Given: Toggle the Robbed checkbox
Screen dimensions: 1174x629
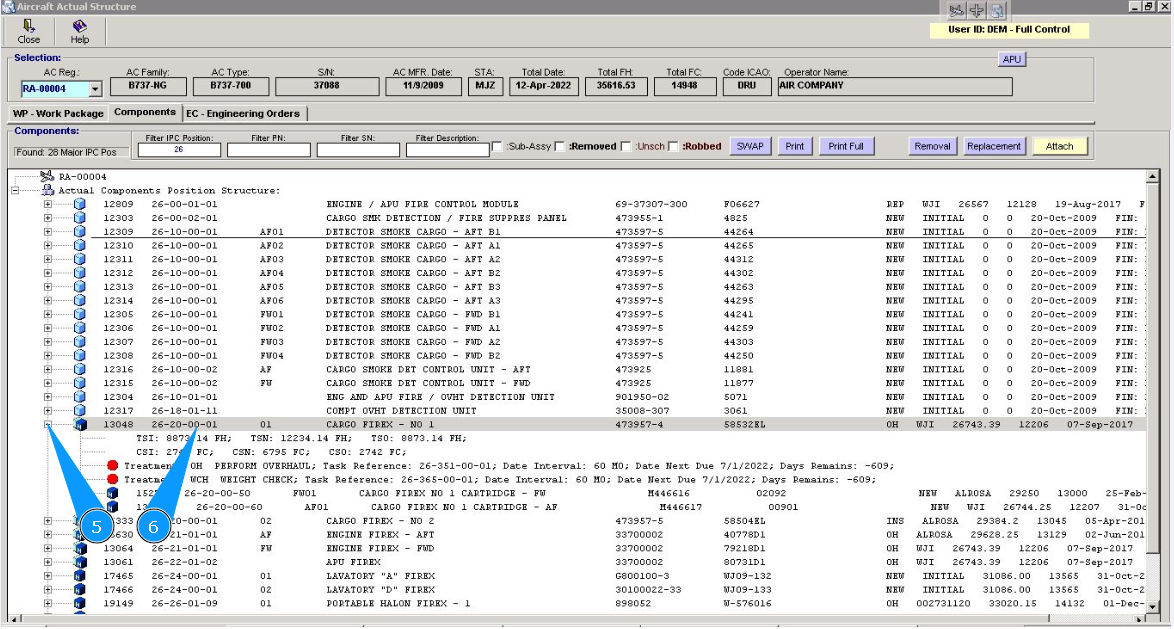Looking at the screenshot, I should tap(674, 147).
